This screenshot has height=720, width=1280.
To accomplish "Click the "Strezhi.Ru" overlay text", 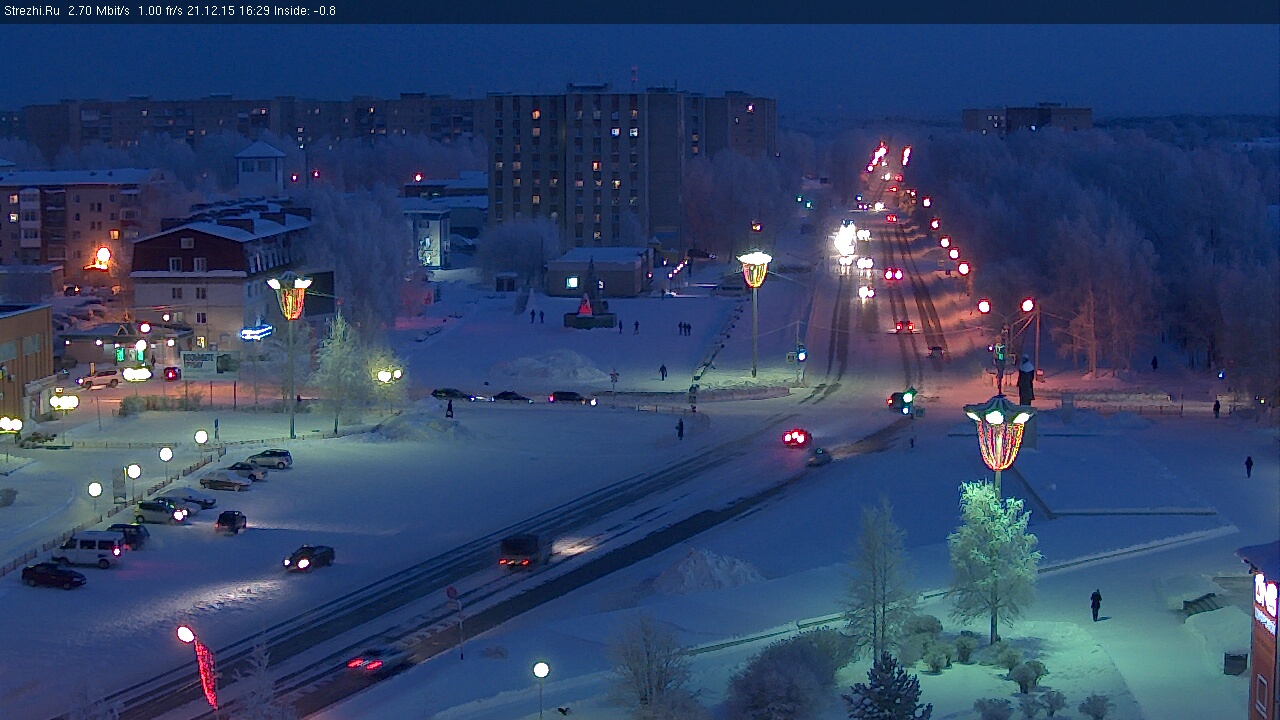I will click(31, 11).
